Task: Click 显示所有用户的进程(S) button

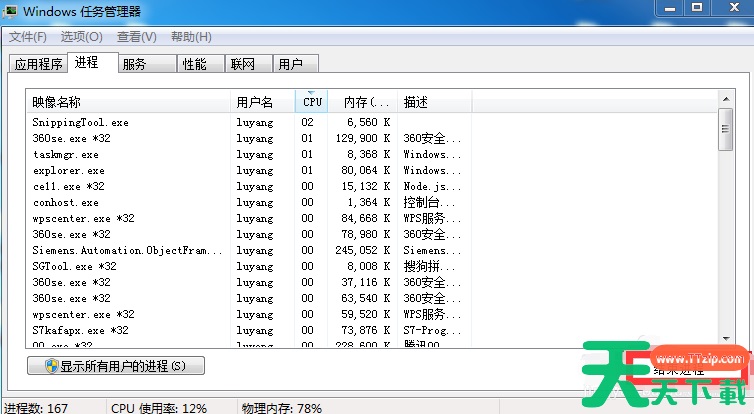Action: click(x=116, y=366)
